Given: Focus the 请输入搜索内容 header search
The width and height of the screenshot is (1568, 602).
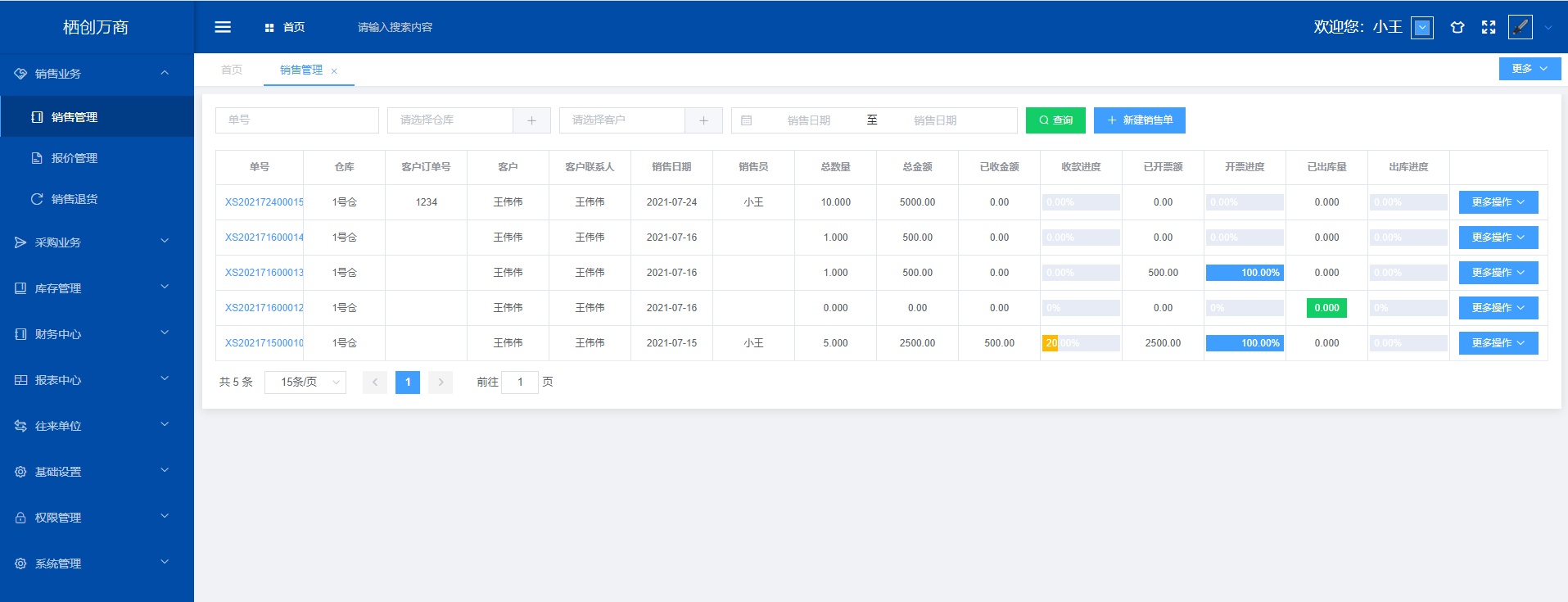Looking at the screenshot, I should coord(395,28).
